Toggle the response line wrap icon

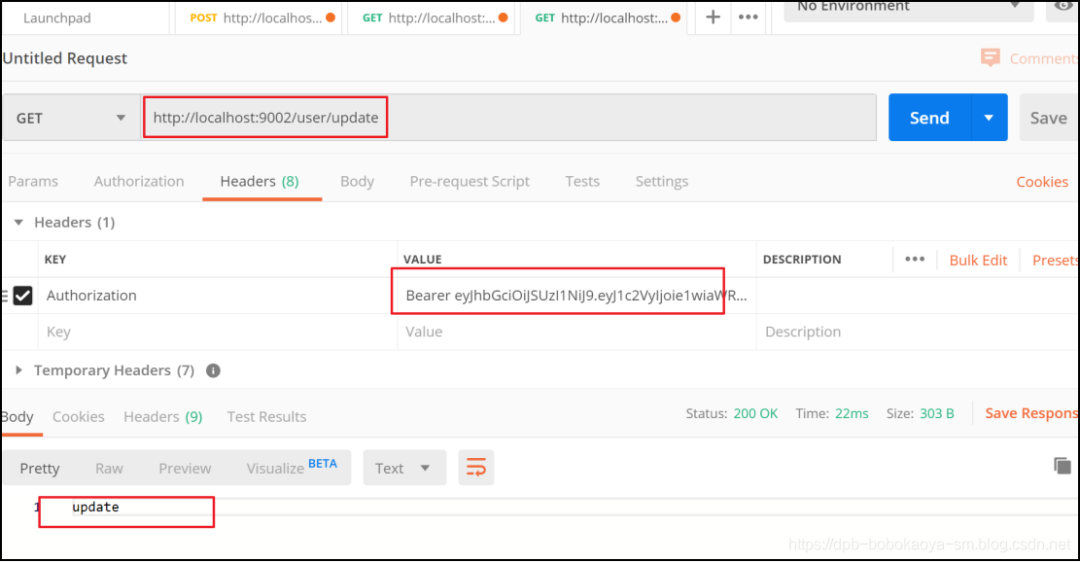click(476, 468)
